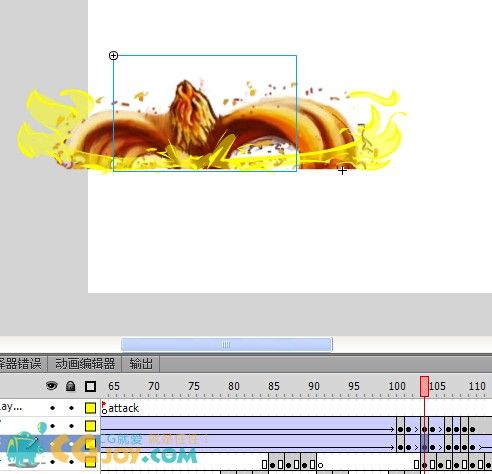Open the compiler errors tab at the far left
Screen dimensions: 492x474
pyautogui.click(x=22, y=364)
